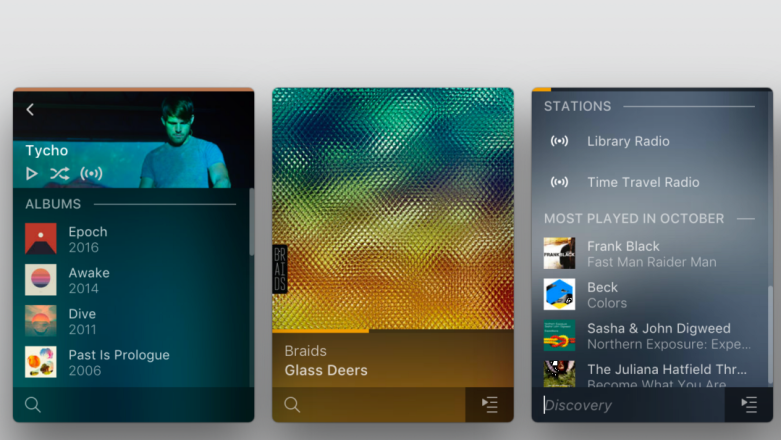The image size is (781, 440).
Task: Open the Awake album cover
Action: coord(41,280)
